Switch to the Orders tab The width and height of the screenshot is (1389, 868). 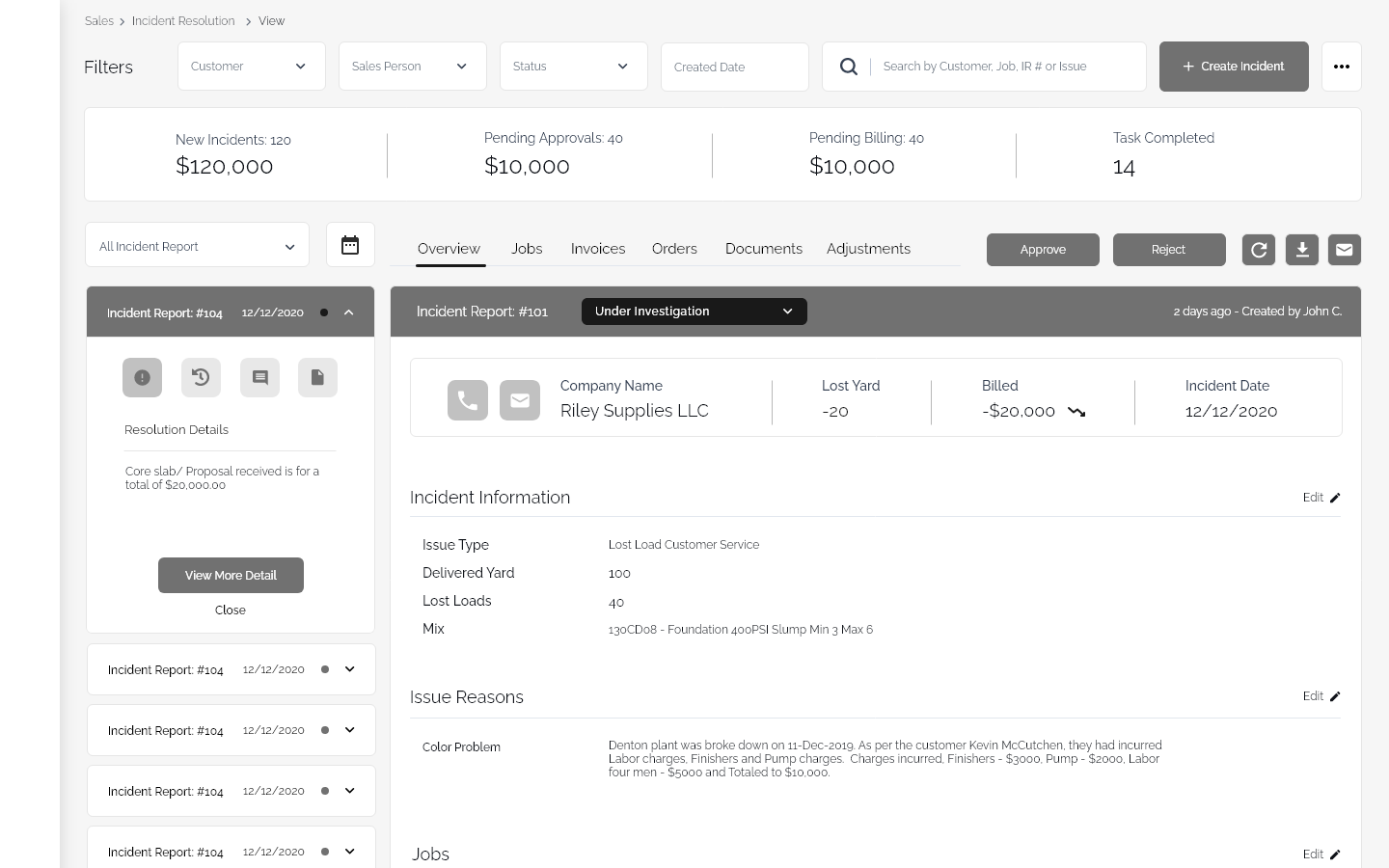point(674,249)
